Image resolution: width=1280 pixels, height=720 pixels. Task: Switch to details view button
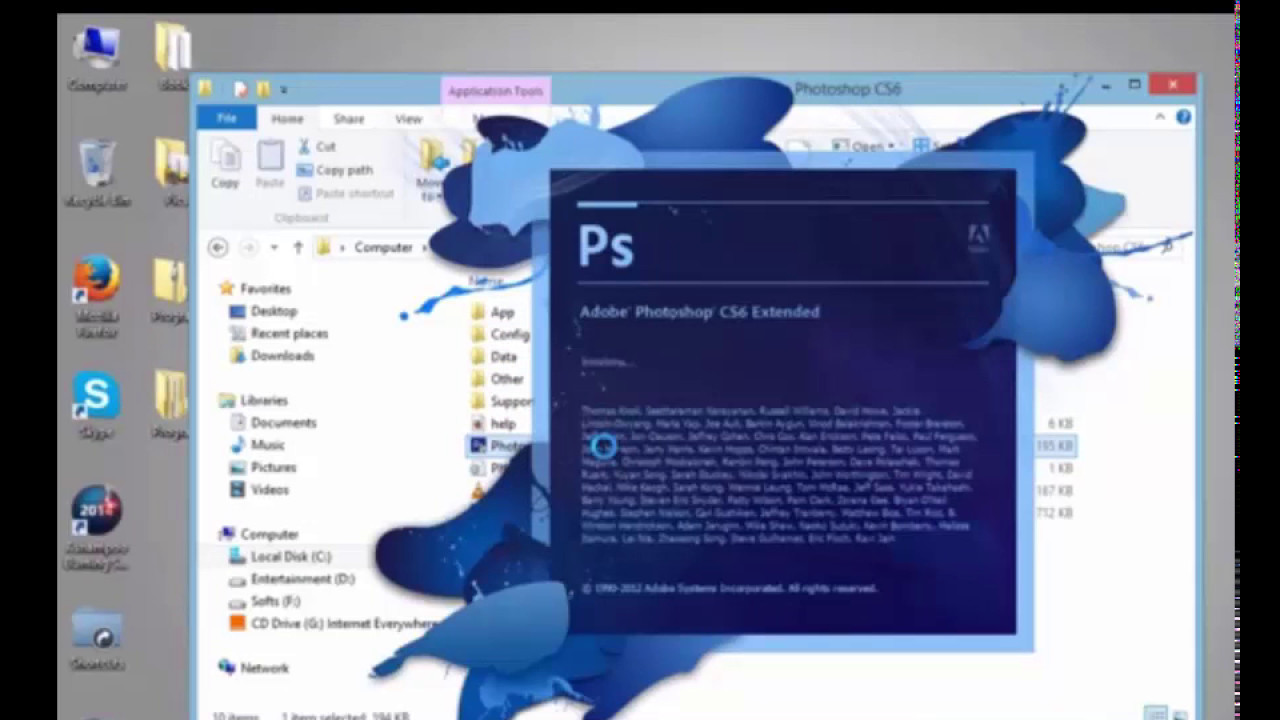(x=1156, y=713)
